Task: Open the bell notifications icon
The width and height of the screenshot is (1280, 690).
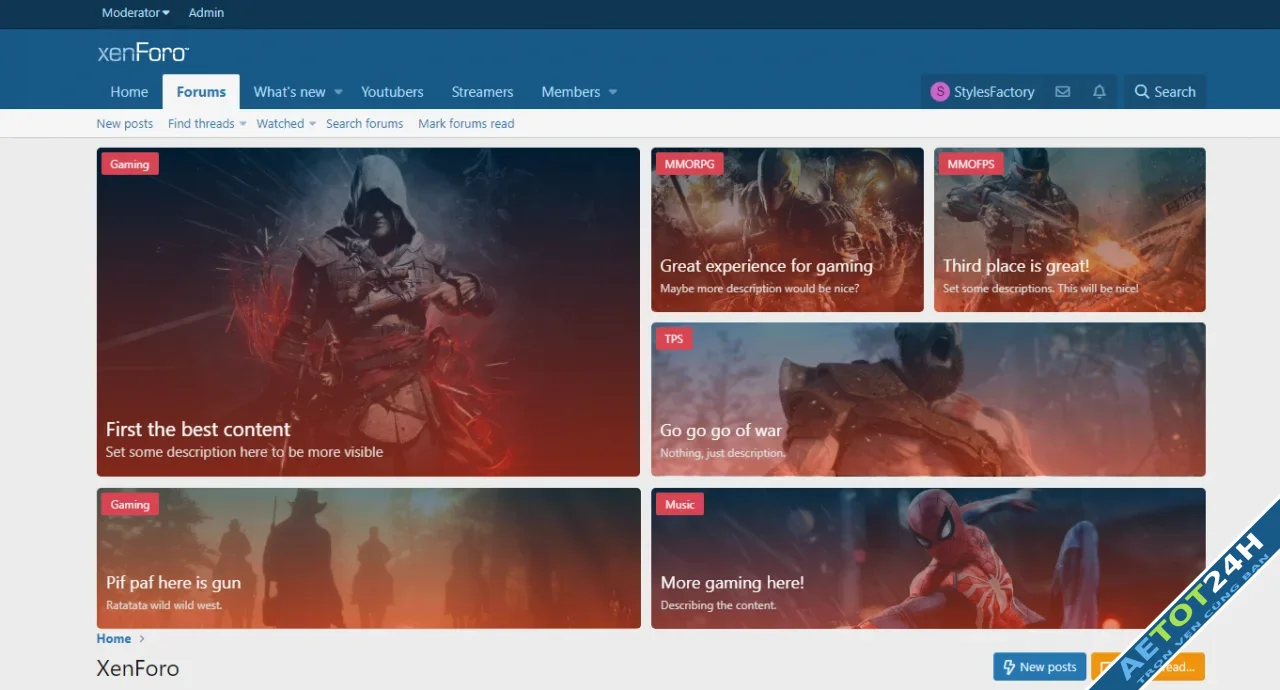Action: 1099,91
